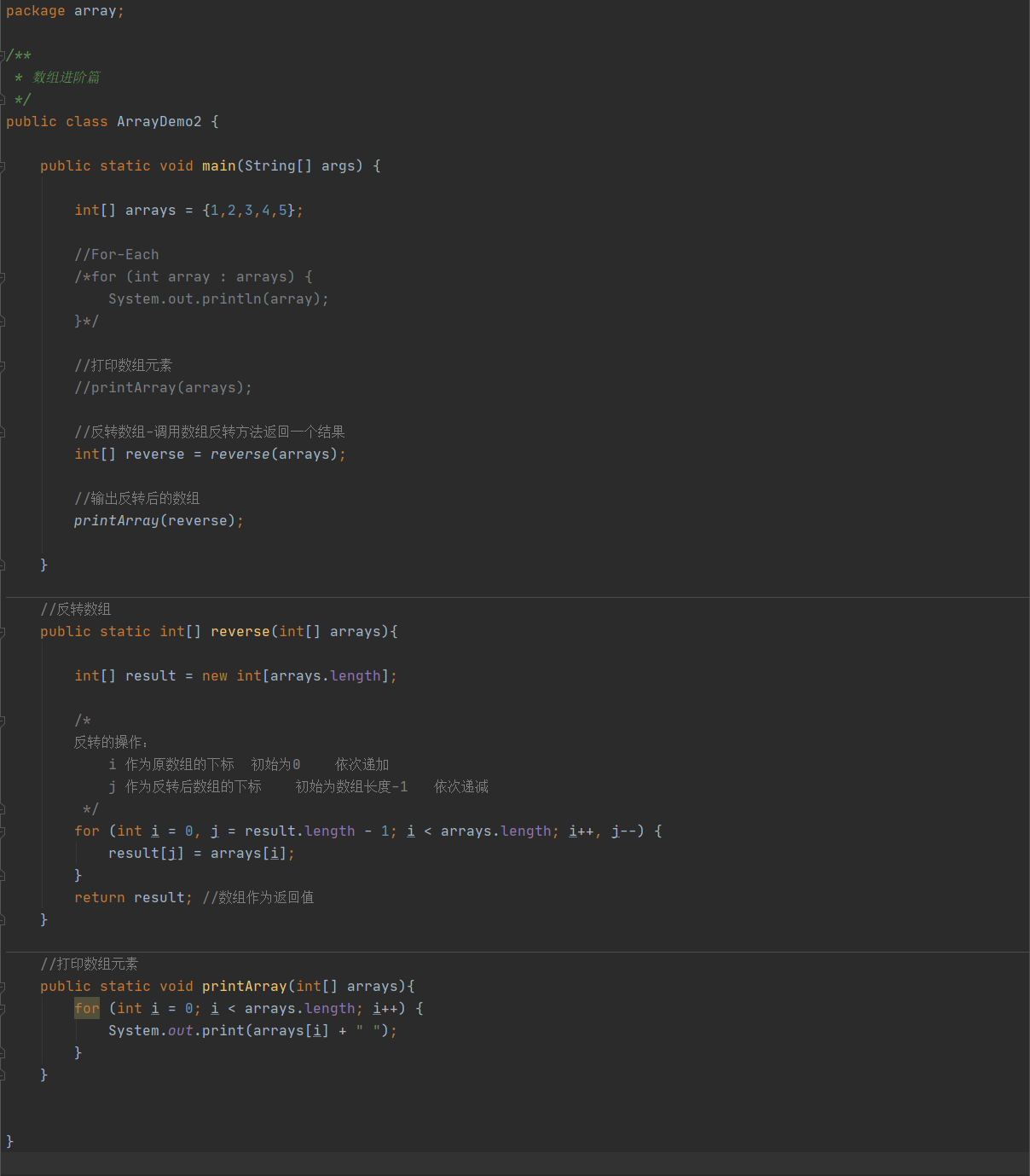This screenshot has width=1030, height=1176.
Task: Click the 'return' keyword
Action: coord(100,898)
